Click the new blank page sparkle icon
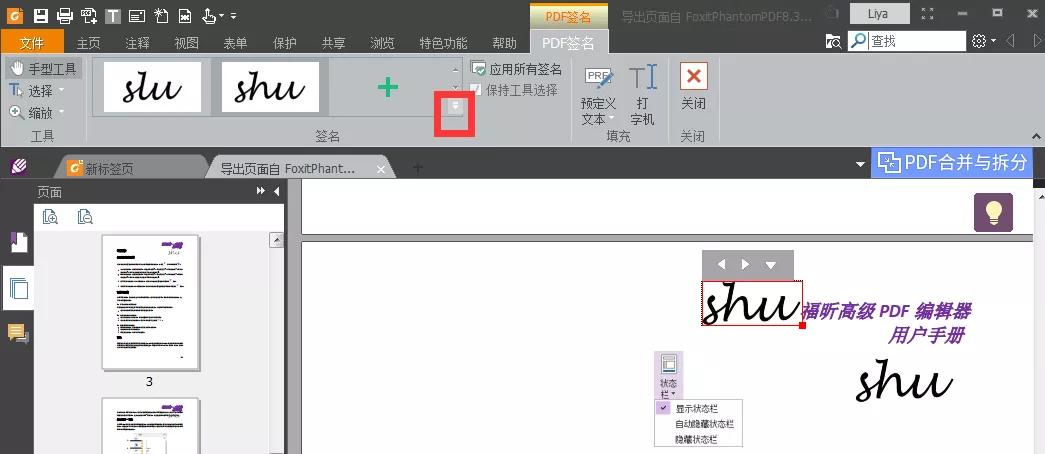 tap(161, 15)
